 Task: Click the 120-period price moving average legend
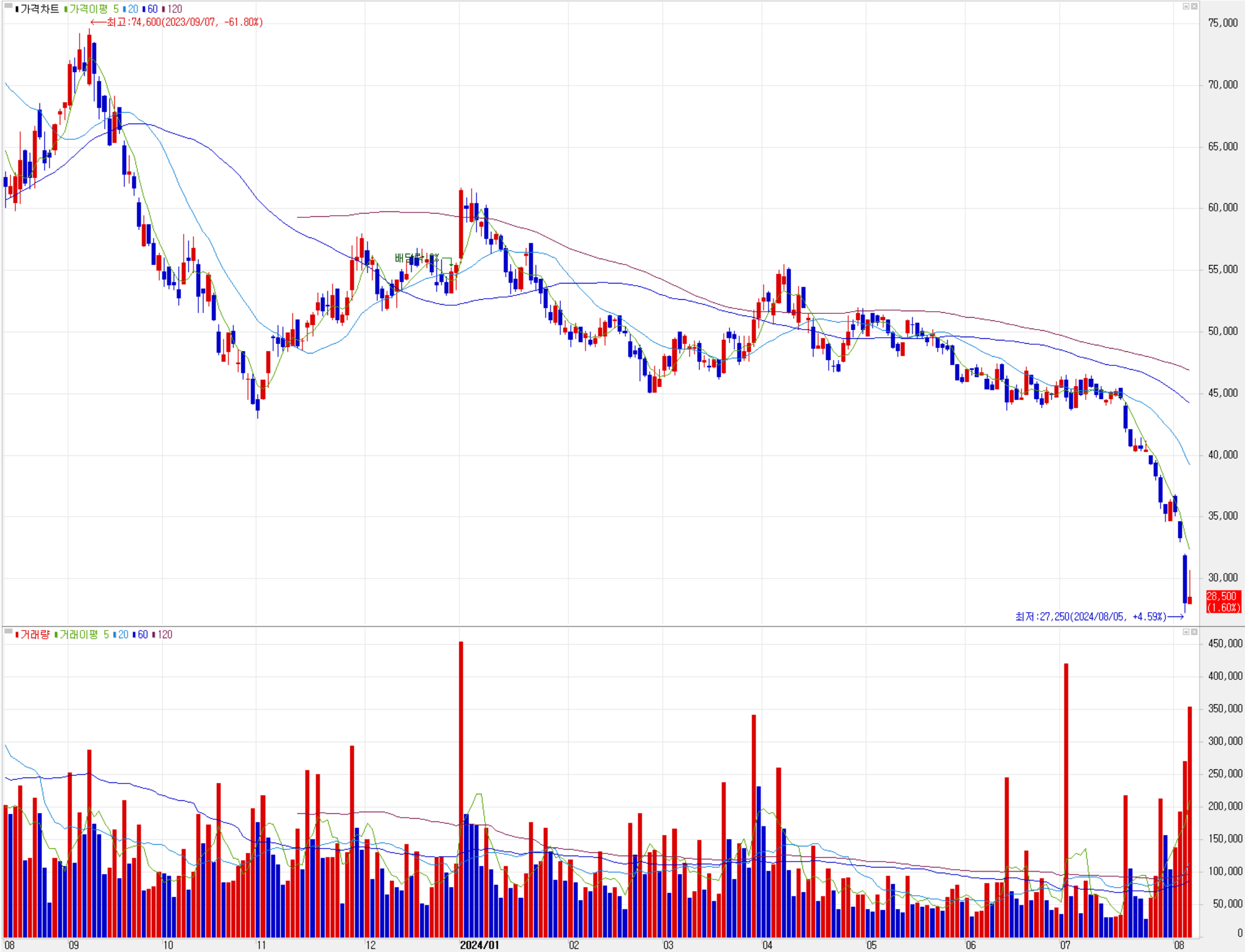pos(174,9)
